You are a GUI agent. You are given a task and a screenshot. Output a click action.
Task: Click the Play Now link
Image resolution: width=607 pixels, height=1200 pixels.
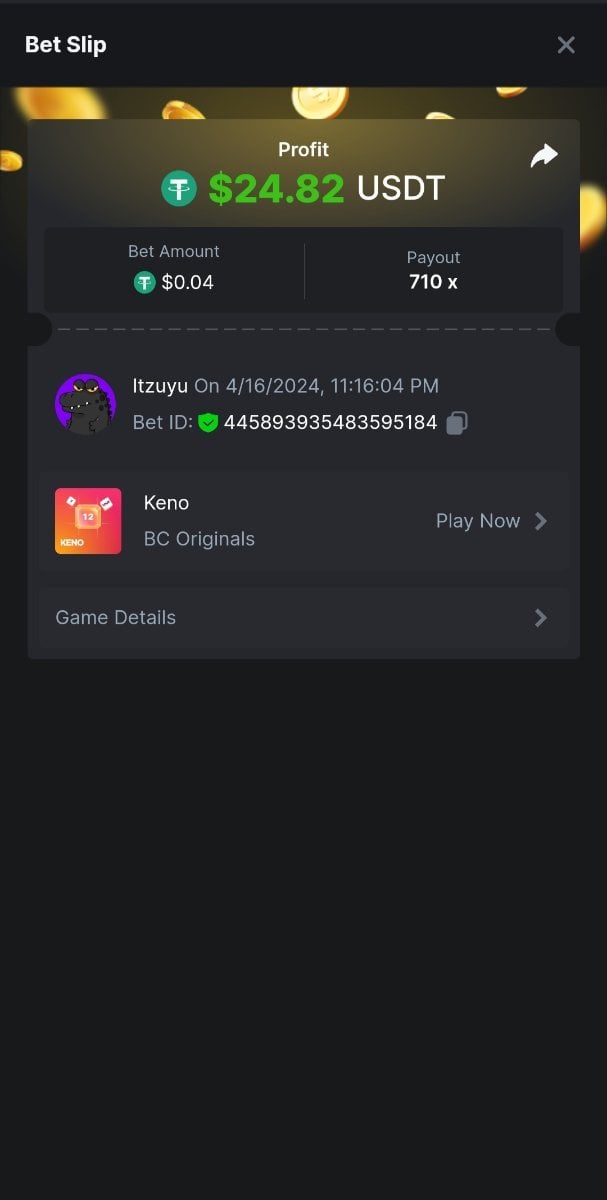pyautogui.click(x=477, y=521)
